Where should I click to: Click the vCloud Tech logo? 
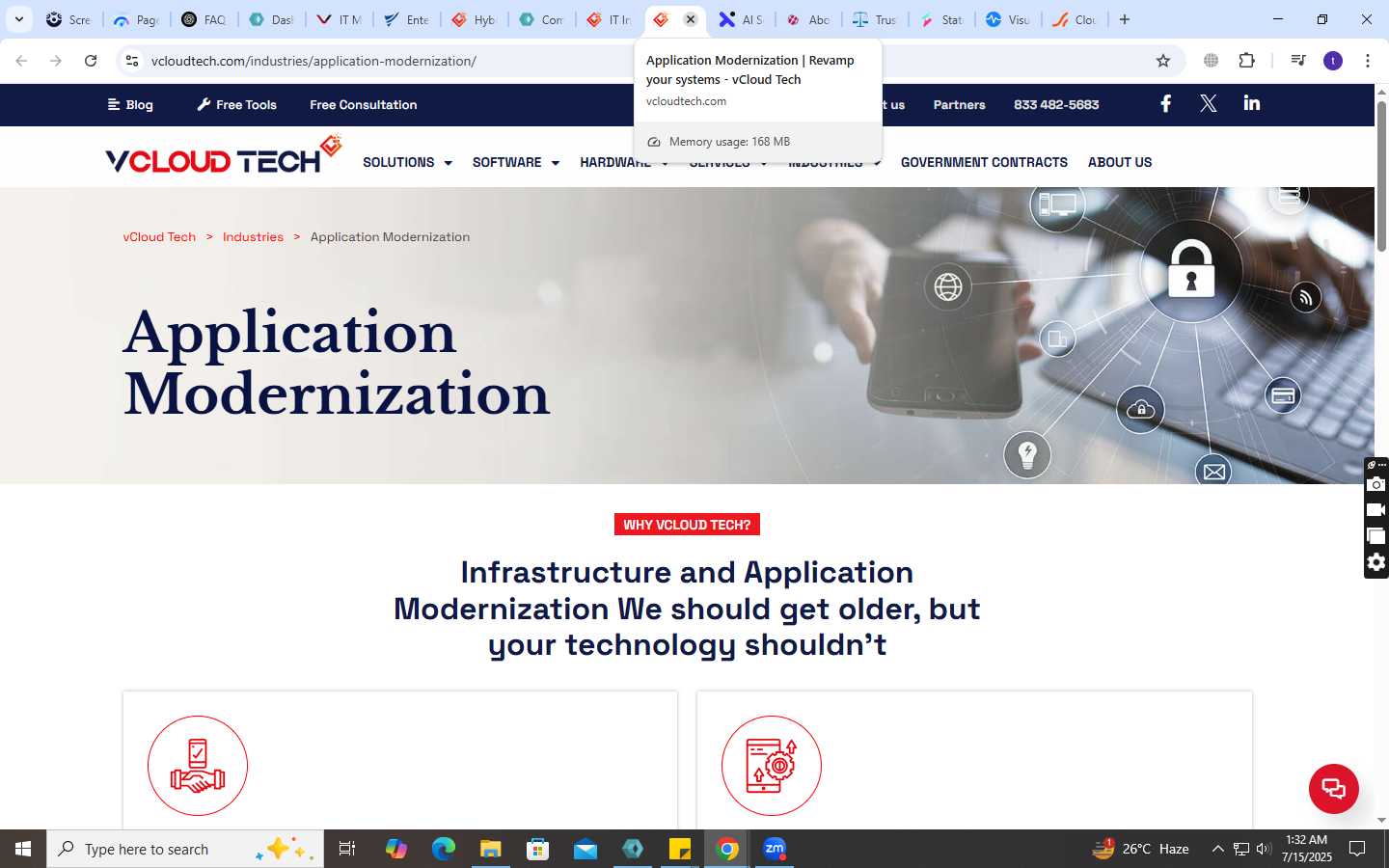click(224, 155)
